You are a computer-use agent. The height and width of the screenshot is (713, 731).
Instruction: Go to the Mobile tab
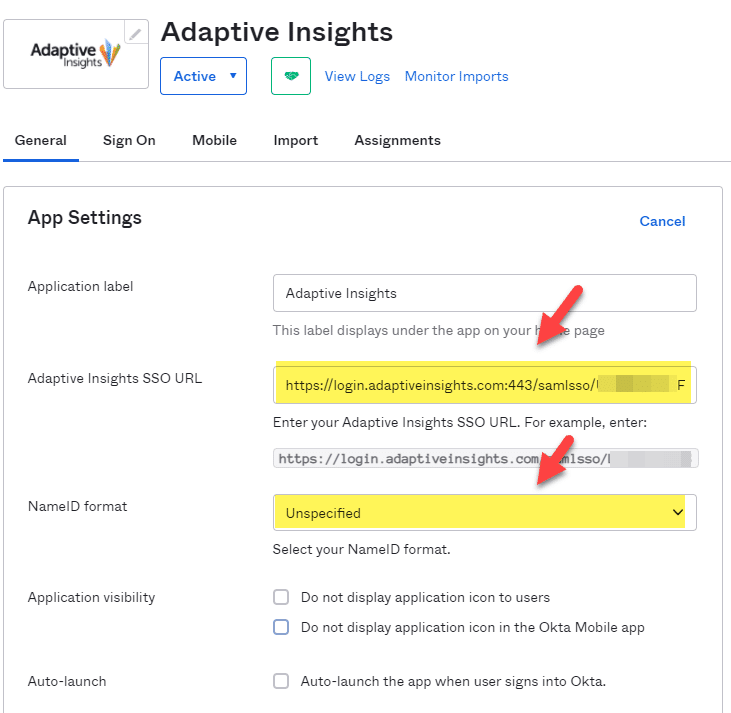214,141
